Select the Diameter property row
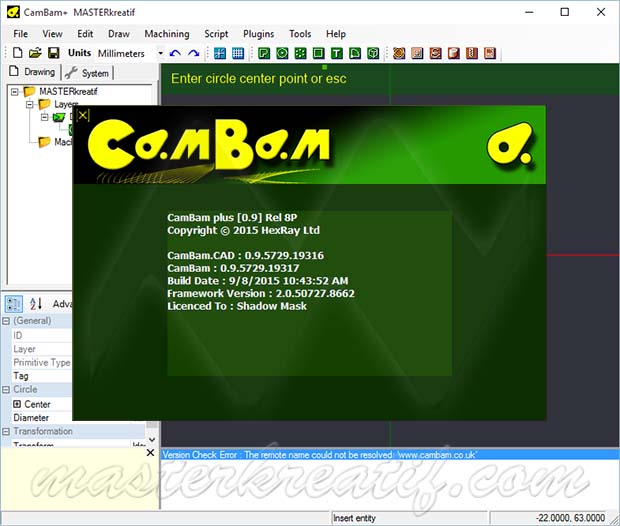The height and width of the screenshot is (526, 620). click(42, 418)
